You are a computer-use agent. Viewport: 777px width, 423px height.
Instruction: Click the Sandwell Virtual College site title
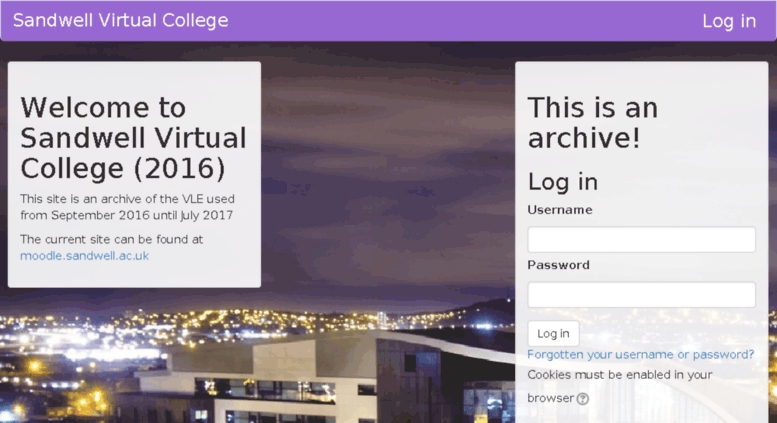click(x=120, y=20)
